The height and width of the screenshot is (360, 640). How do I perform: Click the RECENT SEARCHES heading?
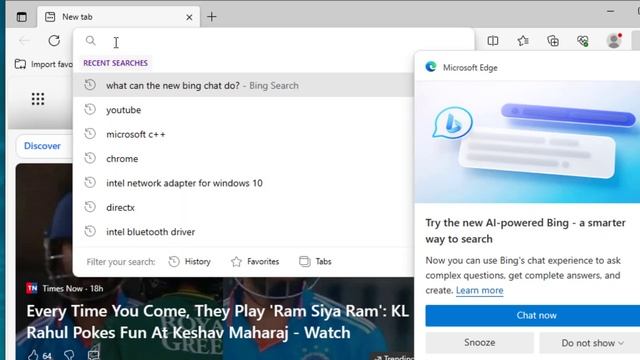(x=116, y=63)
